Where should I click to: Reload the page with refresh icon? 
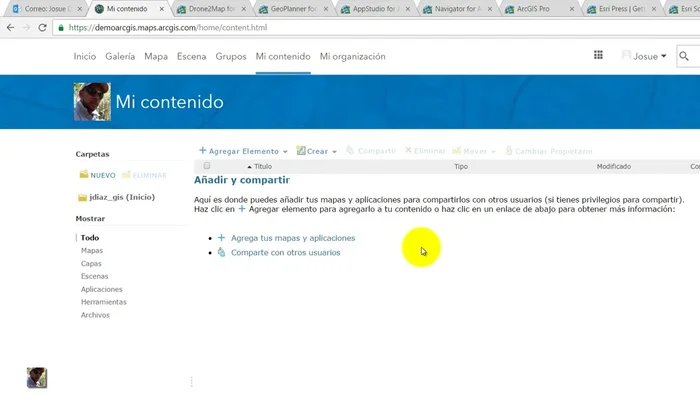click(42, 28)
